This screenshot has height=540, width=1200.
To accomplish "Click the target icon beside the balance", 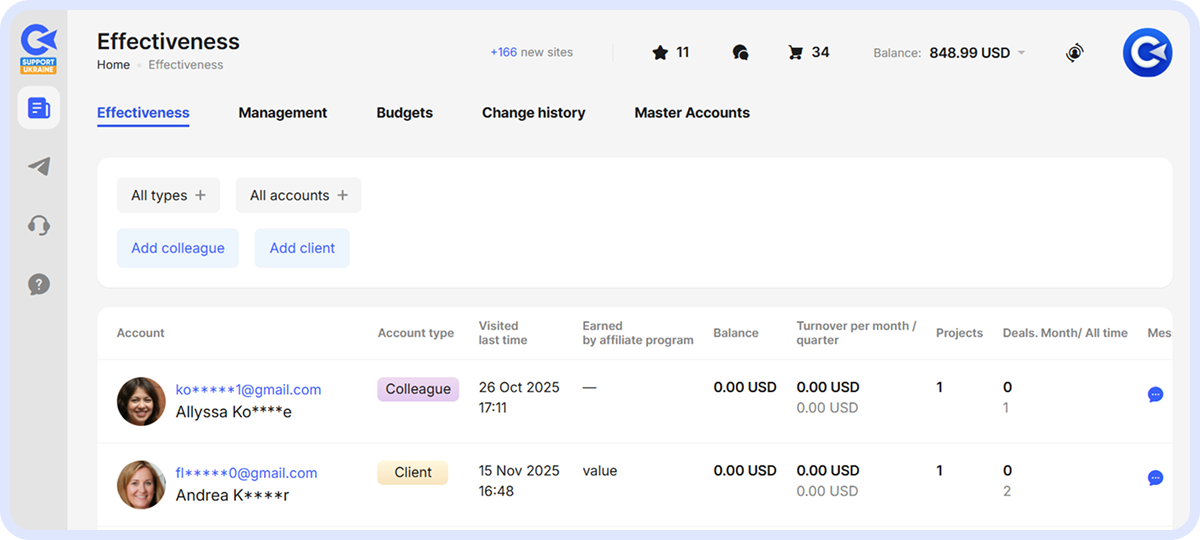I will pos(1074,53).
